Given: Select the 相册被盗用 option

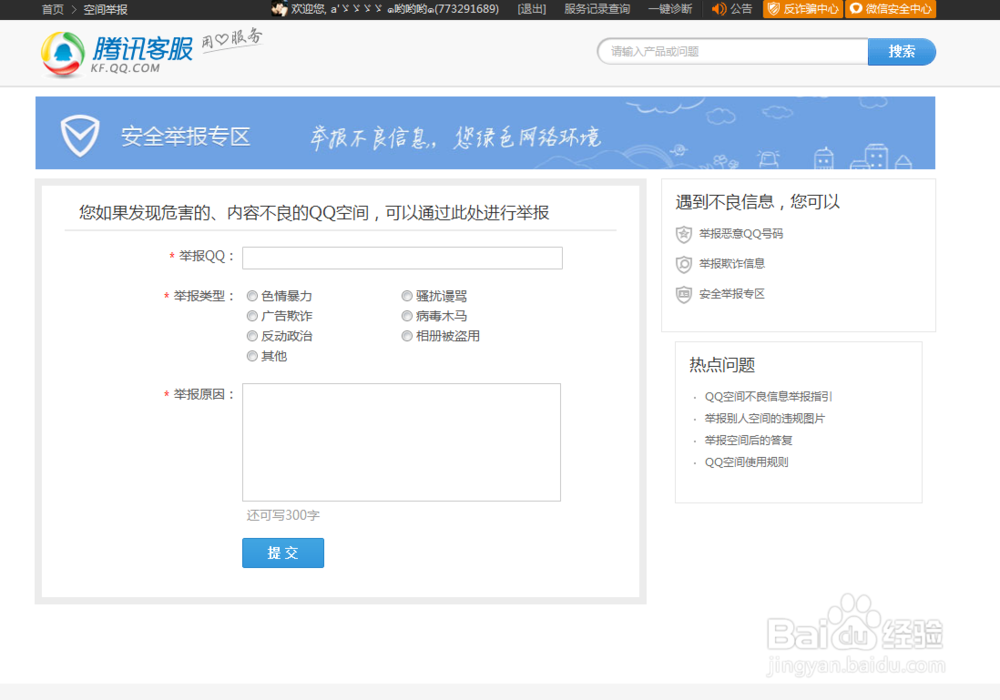Looking at the screenshot, I should point(407,336).
